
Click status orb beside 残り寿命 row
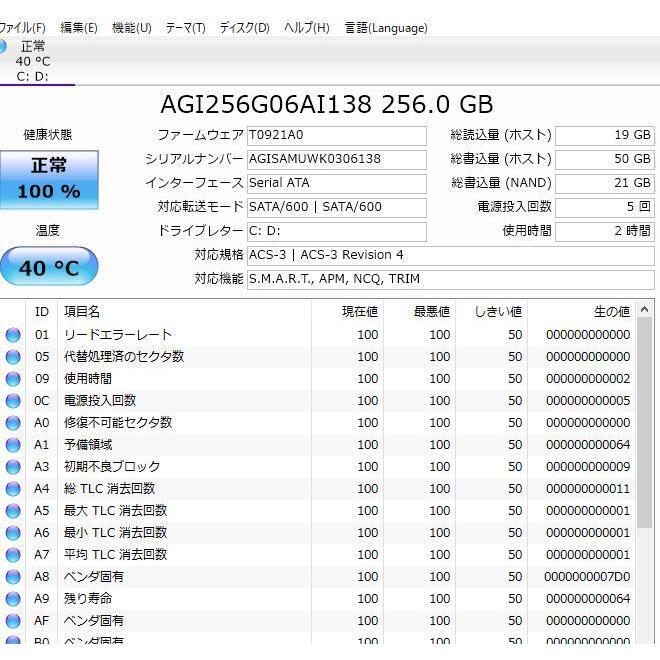(x=13, y=599)
